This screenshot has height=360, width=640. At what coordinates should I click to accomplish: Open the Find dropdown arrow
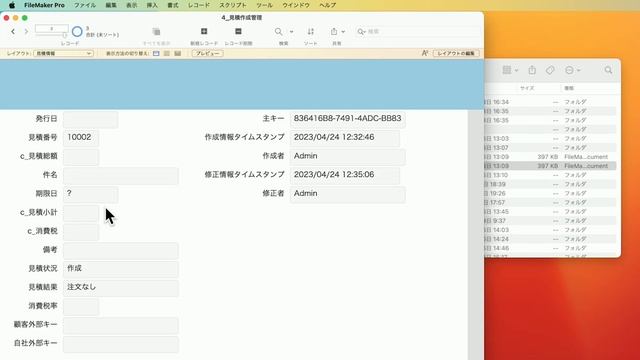coord(291,31)
